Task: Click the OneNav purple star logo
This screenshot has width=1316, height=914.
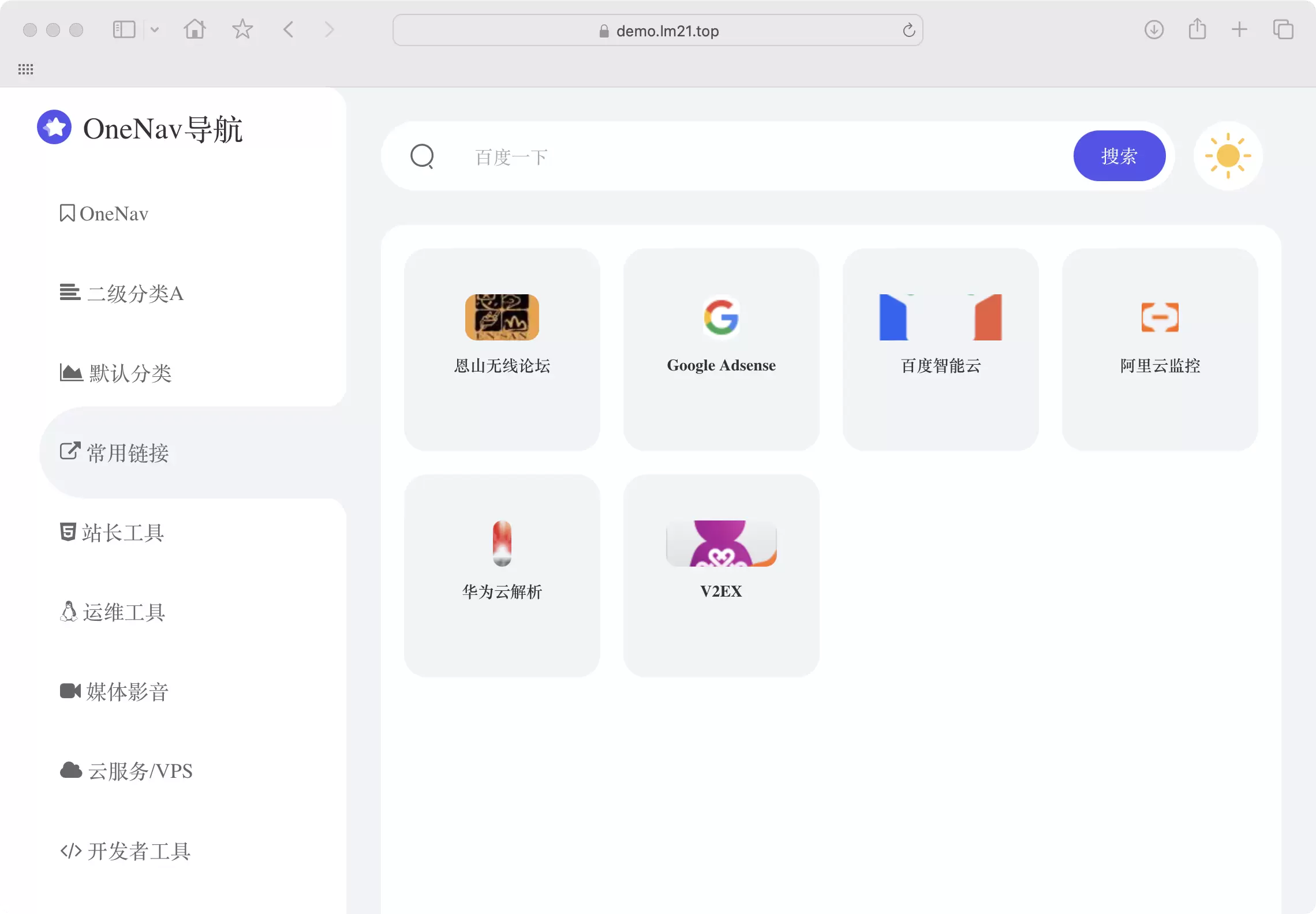Action: [54, 127]
